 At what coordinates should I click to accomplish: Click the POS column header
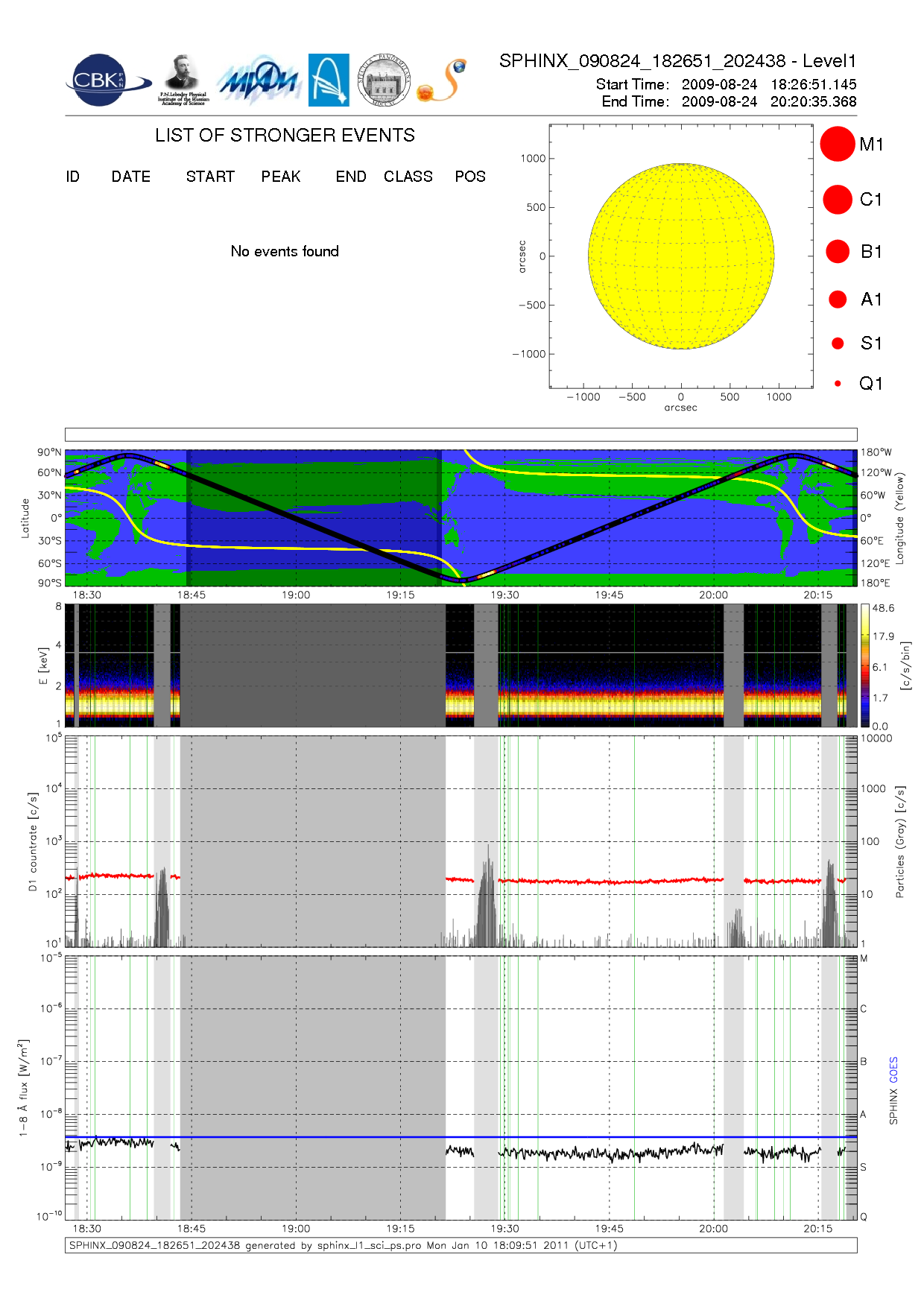(470, 177)
